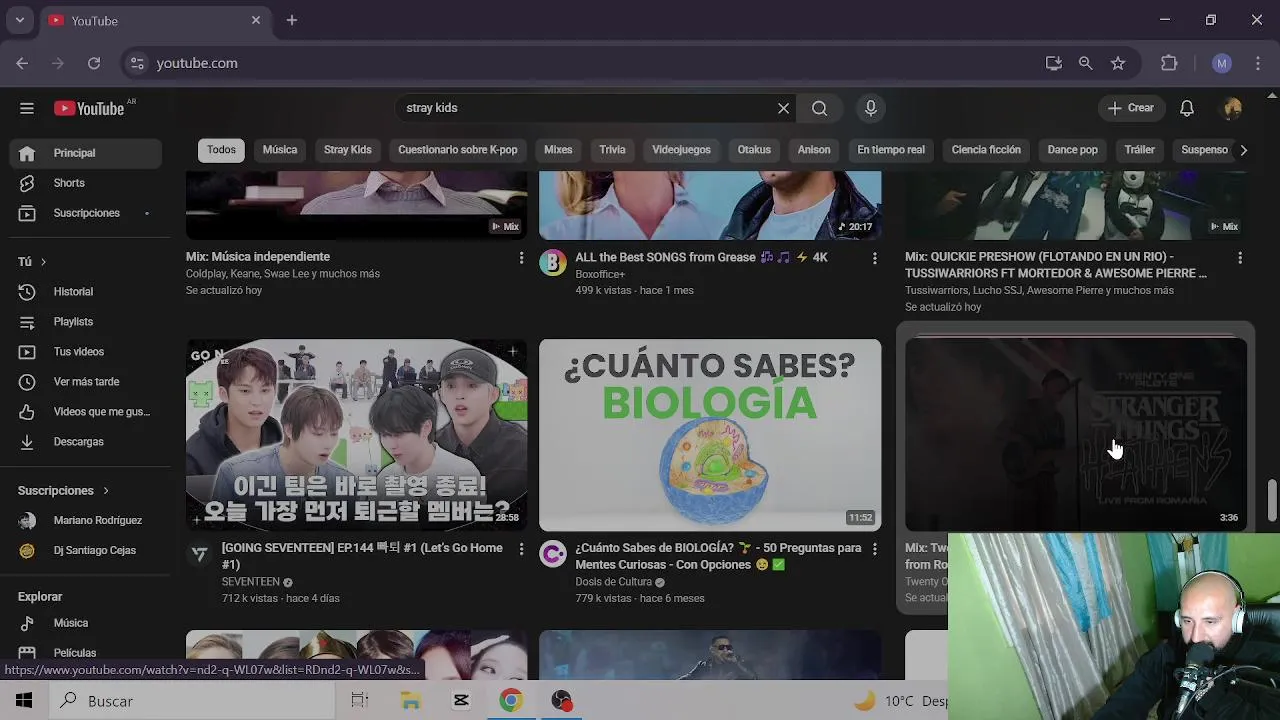The height and width of the screenshot is (720, 1280).
Task: Select the Cuestionario sobre K-pop chip
Action: pyautogui.click(x=458, y=150)
